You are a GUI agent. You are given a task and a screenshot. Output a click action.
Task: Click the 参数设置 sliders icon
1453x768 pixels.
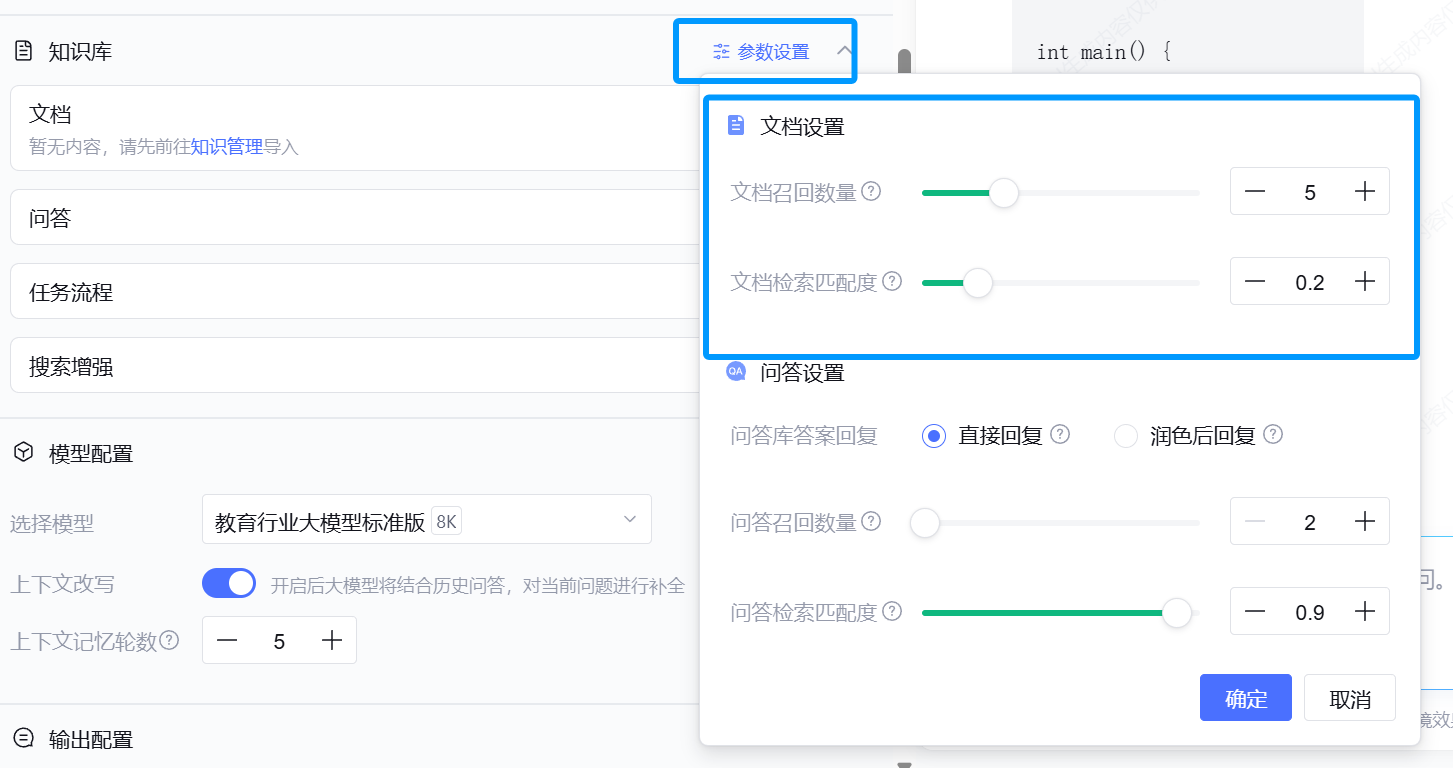pyautogui.click(x=721, y=52)
